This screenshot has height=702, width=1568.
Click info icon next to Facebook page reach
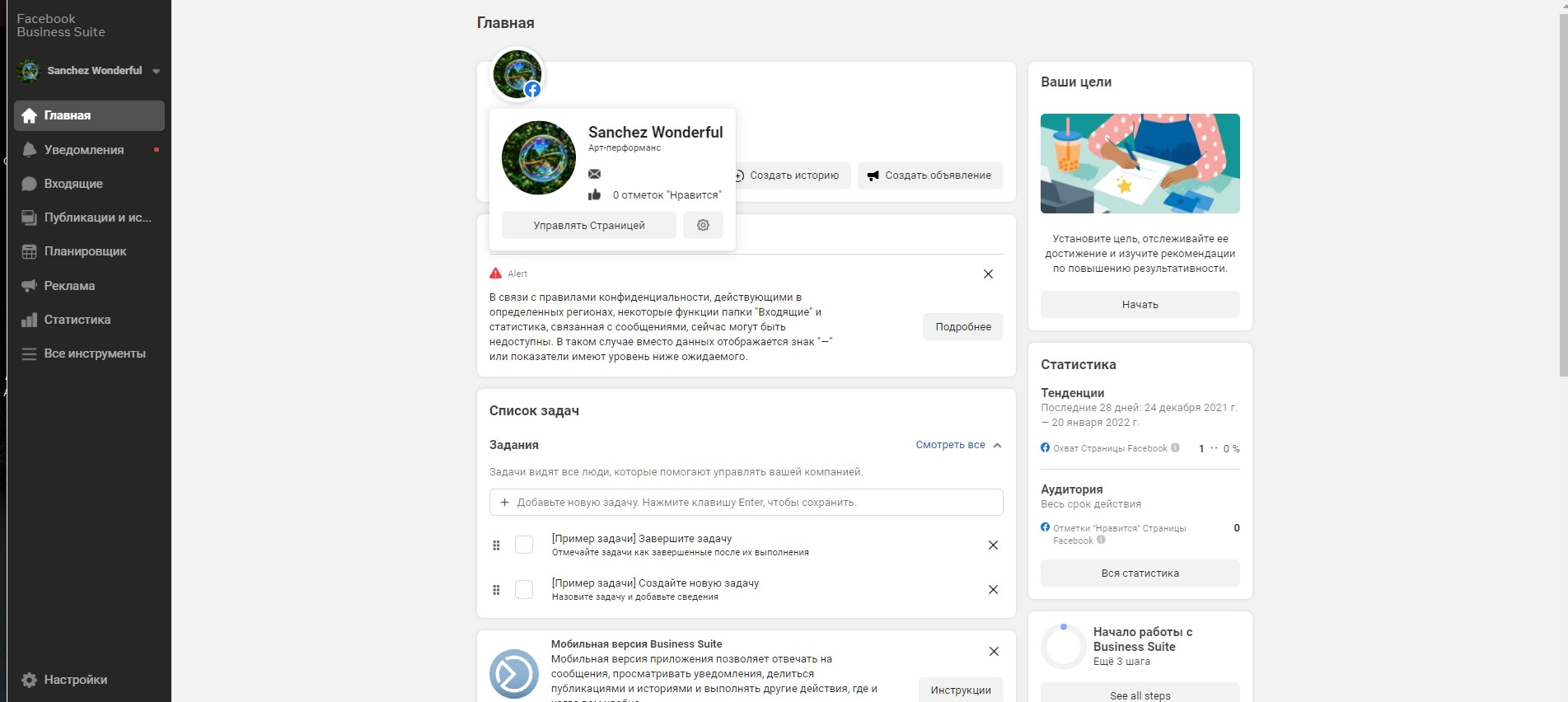[1175, 447]
